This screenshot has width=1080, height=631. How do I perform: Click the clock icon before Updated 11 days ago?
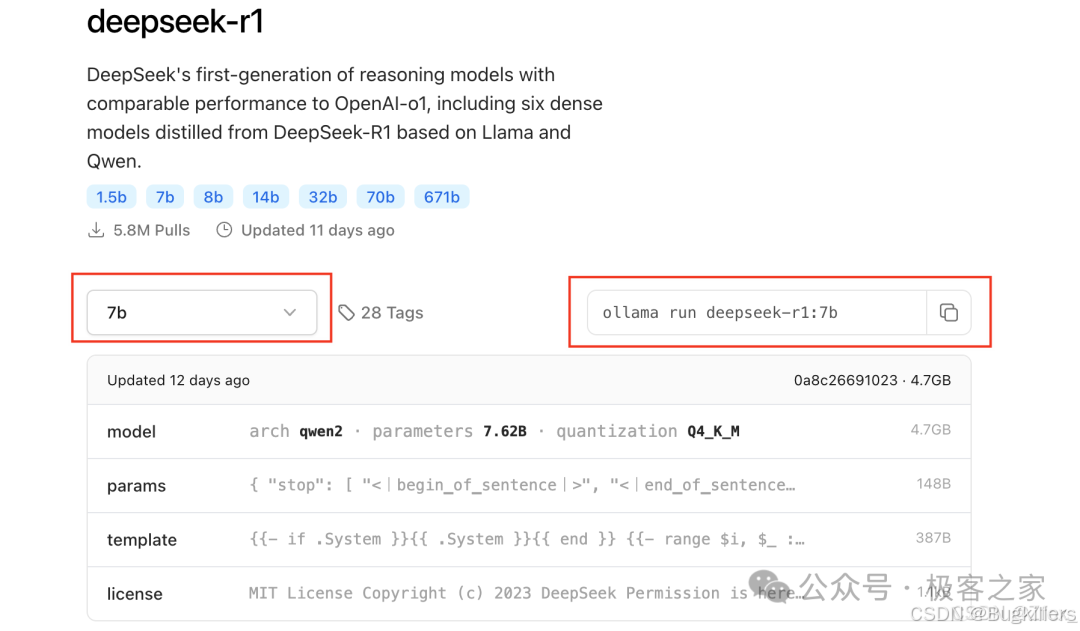[224, 230]
